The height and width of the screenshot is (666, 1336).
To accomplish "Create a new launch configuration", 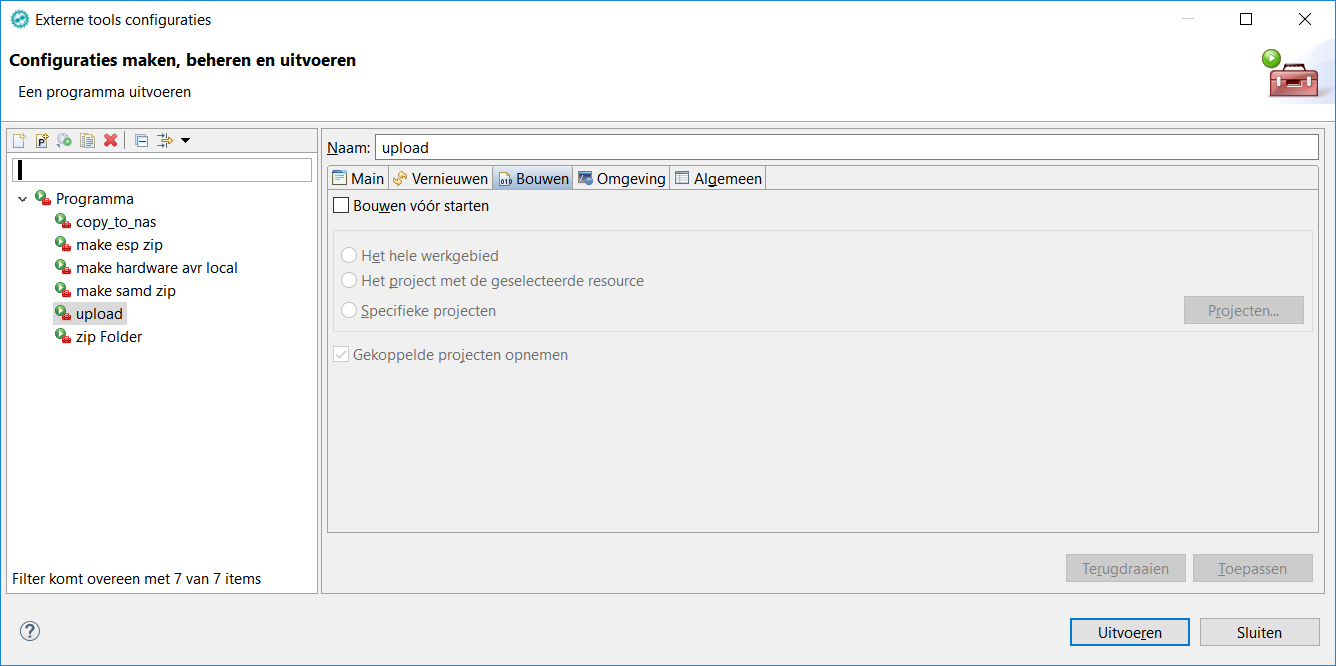I will pyautogui.click(x=19, y=140).
